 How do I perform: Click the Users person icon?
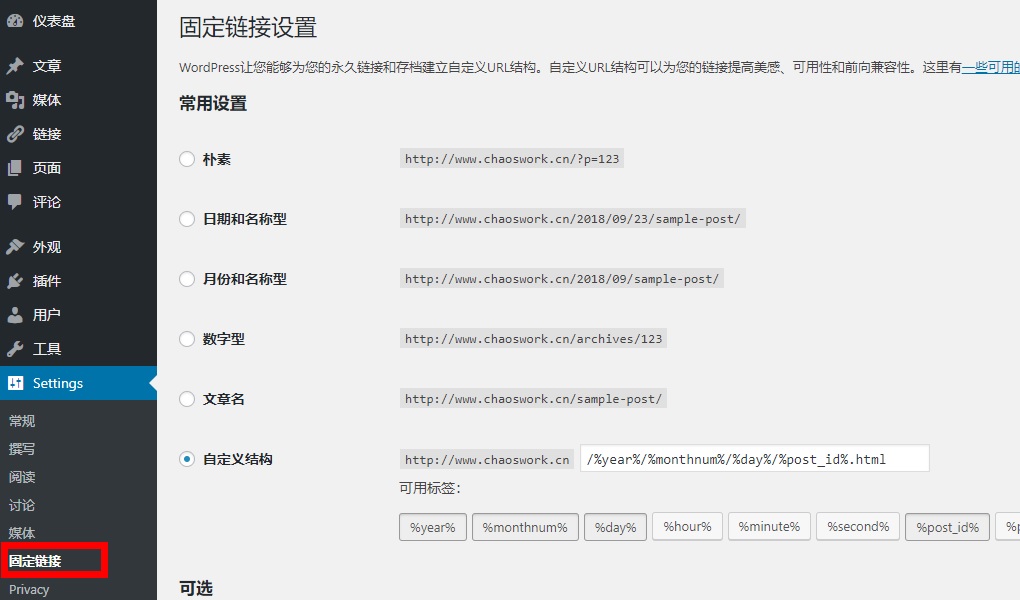(x=15, y=315)
